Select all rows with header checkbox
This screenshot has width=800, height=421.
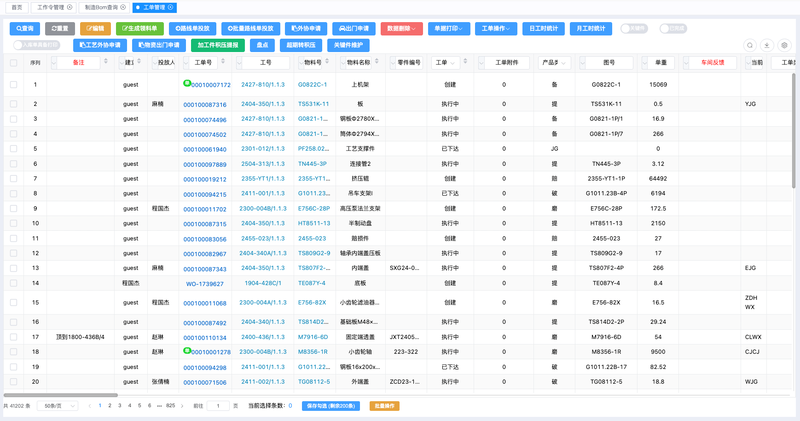(x=14, y=63)
